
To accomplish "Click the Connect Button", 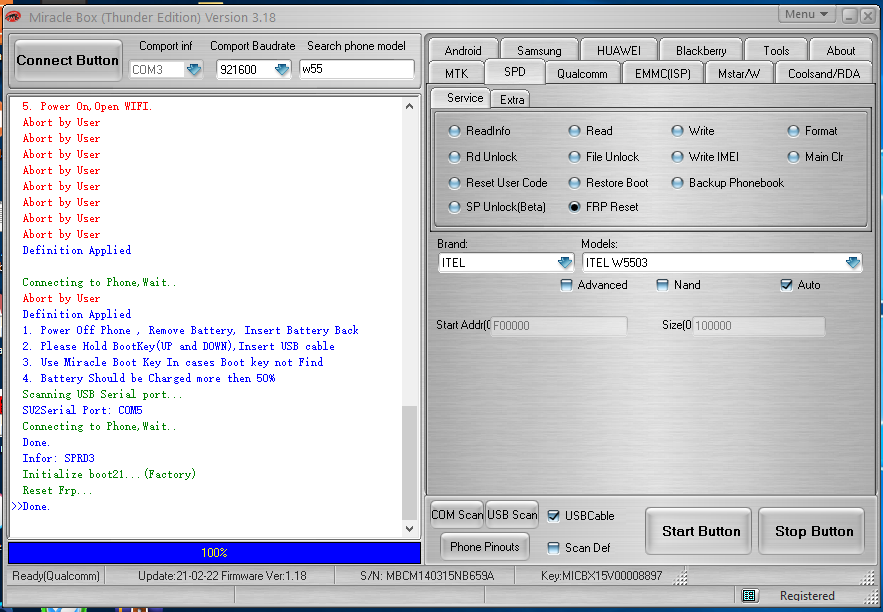I will pos(68,60).
